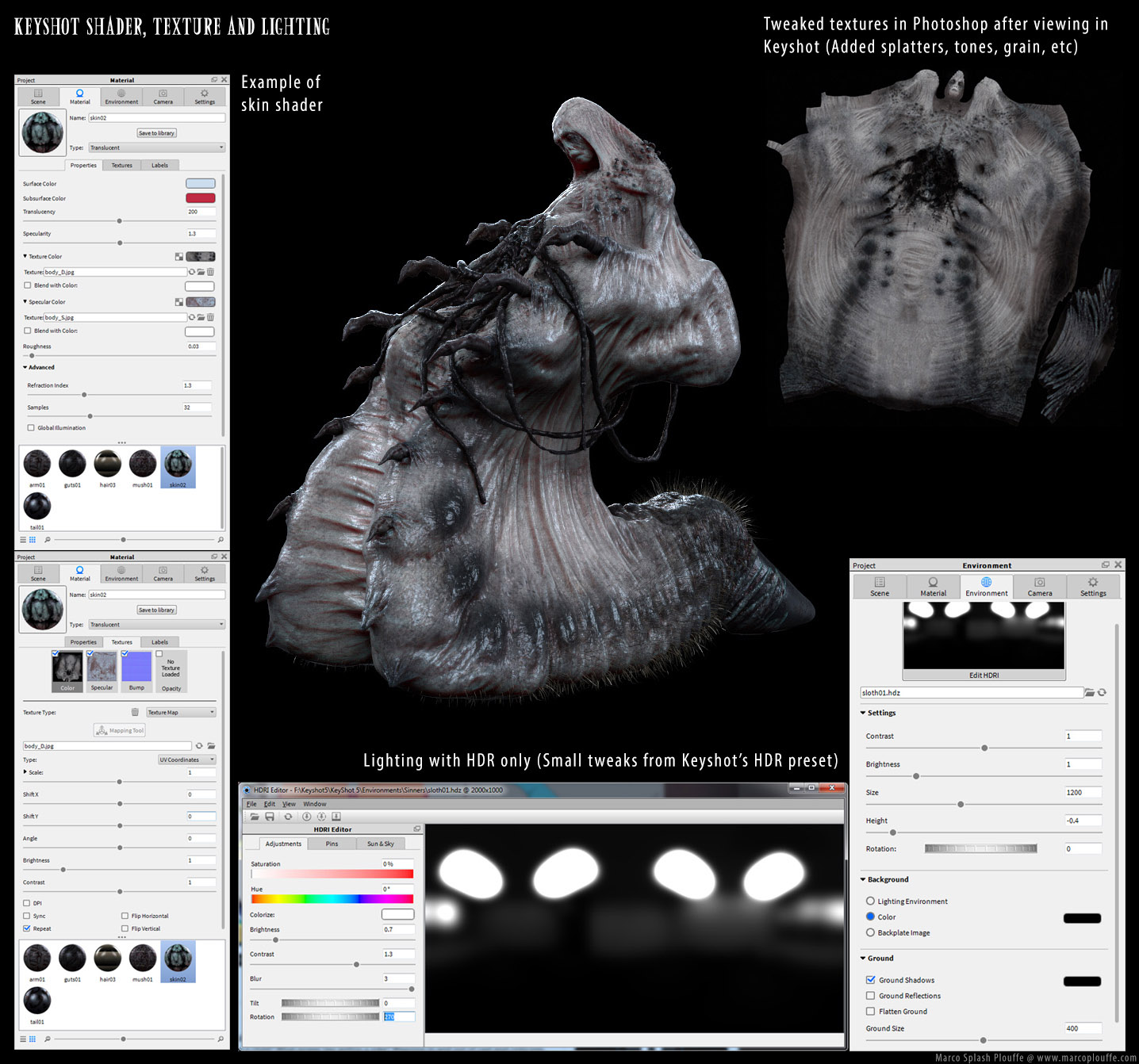The image size is (1139, 1064).
Task: Click trash icon beside Texture Type
Action: 135,712
